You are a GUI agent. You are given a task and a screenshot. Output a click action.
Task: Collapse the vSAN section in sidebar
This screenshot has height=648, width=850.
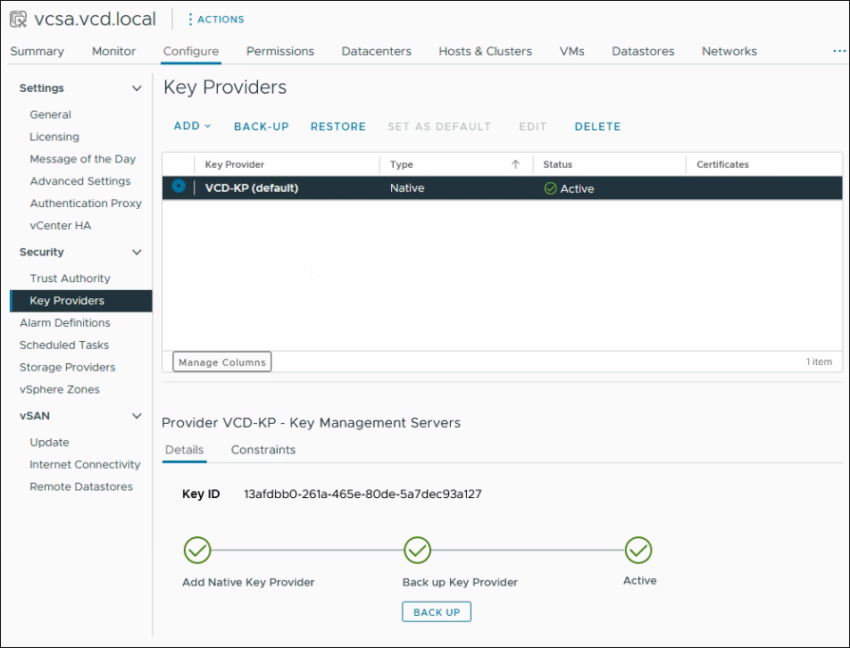[x=137, y=416]
